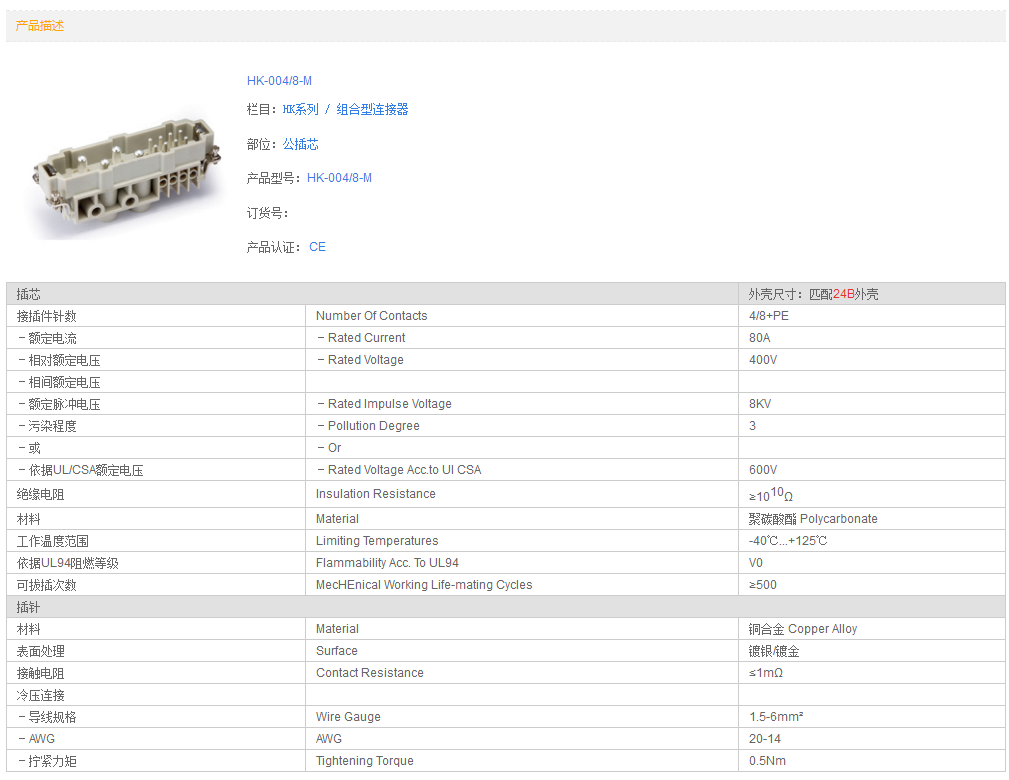Click the 组合型连接器 category link
The width and height of the screenshot is (1009, 780).
coord(372,110)
